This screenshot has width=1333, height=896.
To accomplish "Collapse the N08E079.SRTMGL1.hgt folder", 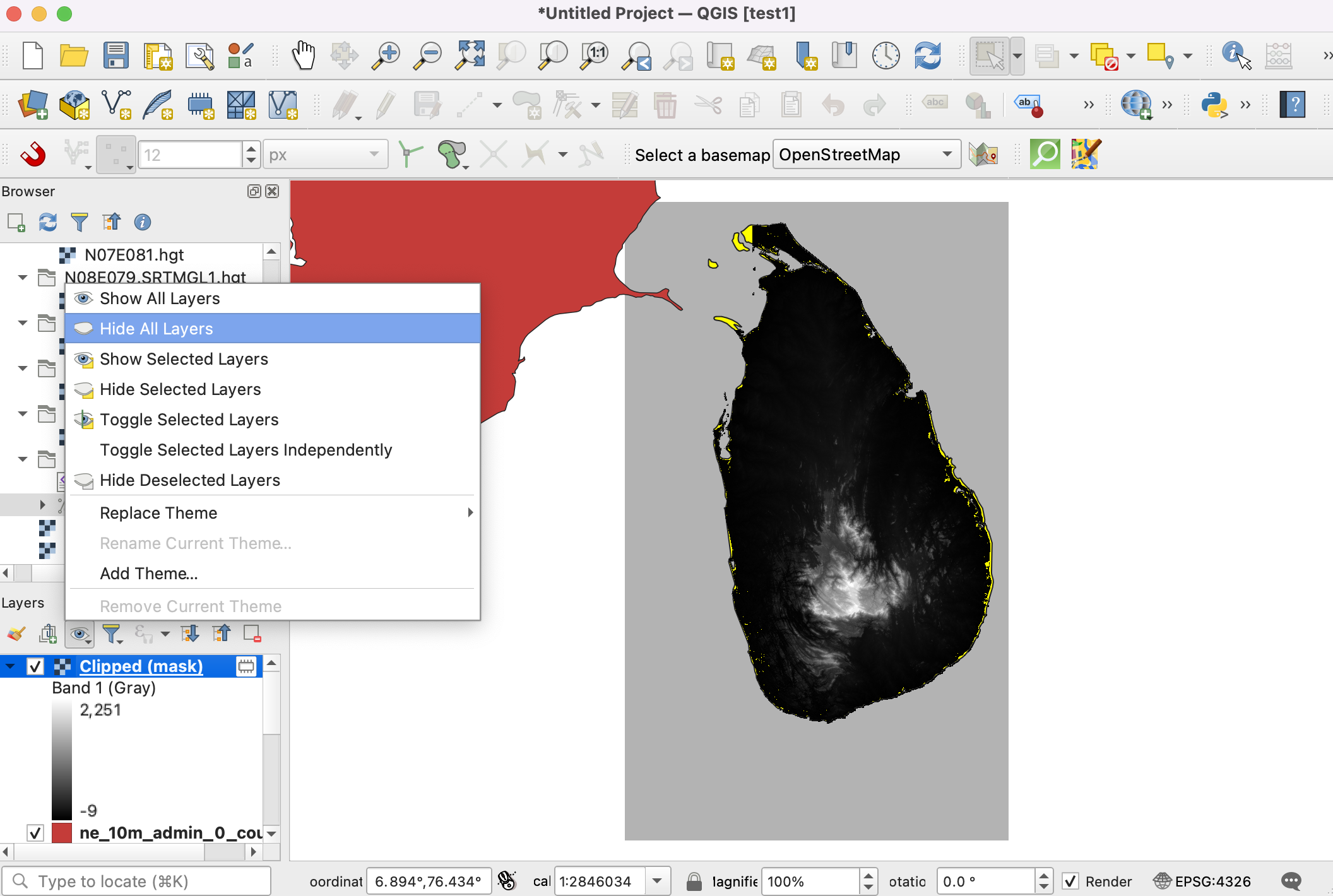I will pyautogui.click(x=23, y=277).
